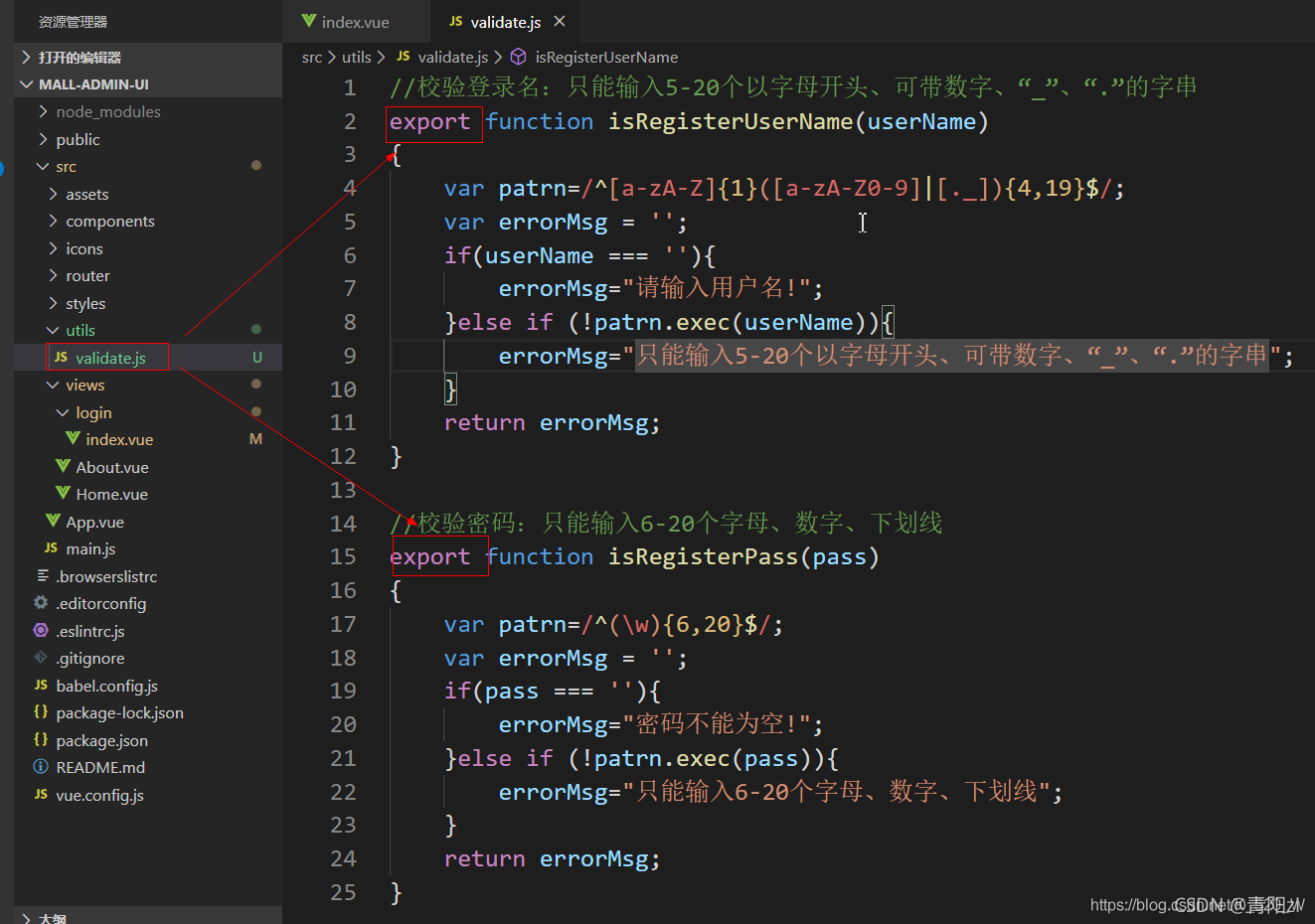Viewport: 1315px width, 924px height.
Task: Click the braces icon beside package-lock.json
Action: [x=41, y=711]
